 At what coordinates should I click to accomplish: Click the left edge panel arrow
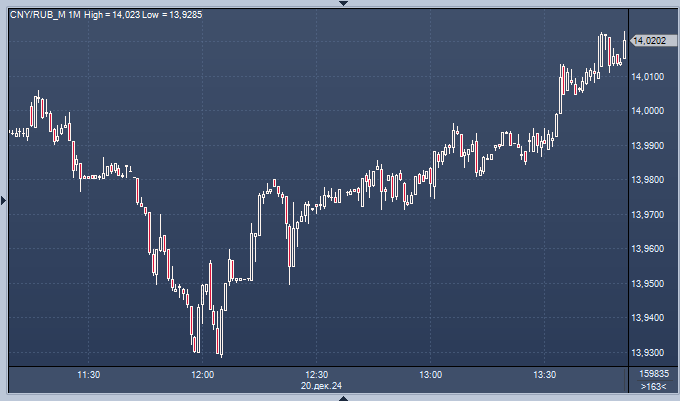point(3,201)
